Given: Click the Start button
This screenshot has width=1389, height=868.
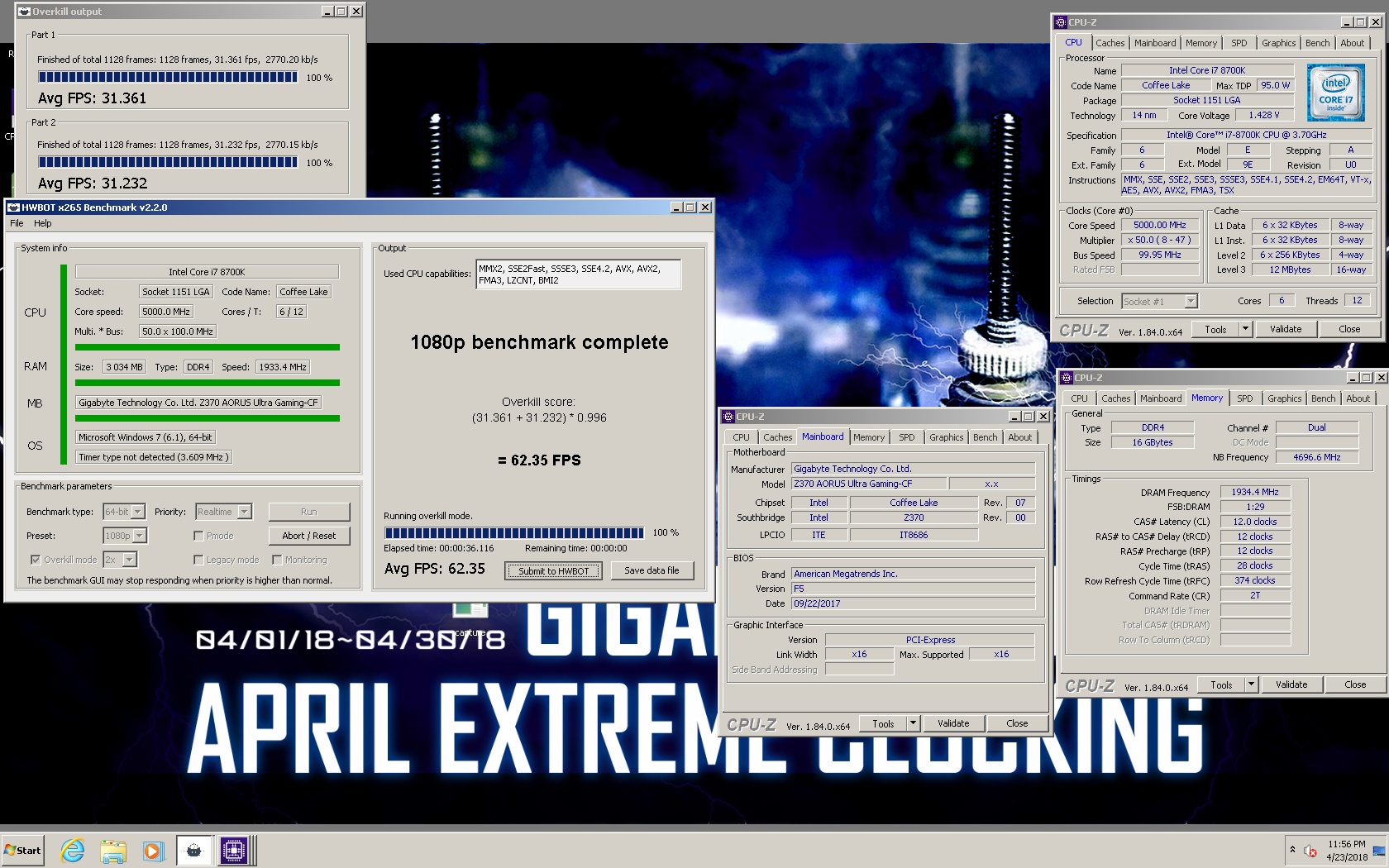Looking at the screenshot, I should [x=22, y=850].
